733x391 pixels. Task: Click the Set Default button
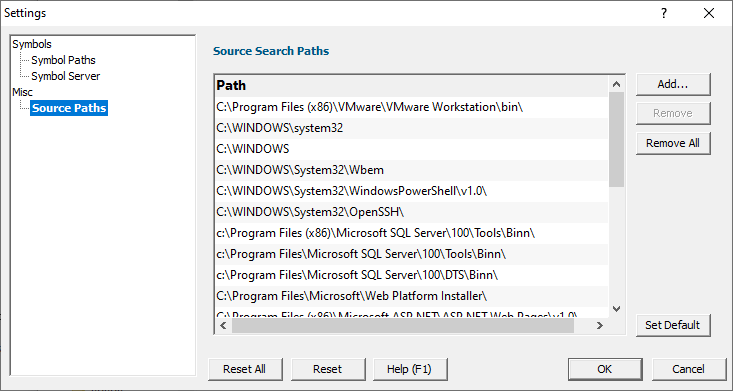[x=673, y=325]
